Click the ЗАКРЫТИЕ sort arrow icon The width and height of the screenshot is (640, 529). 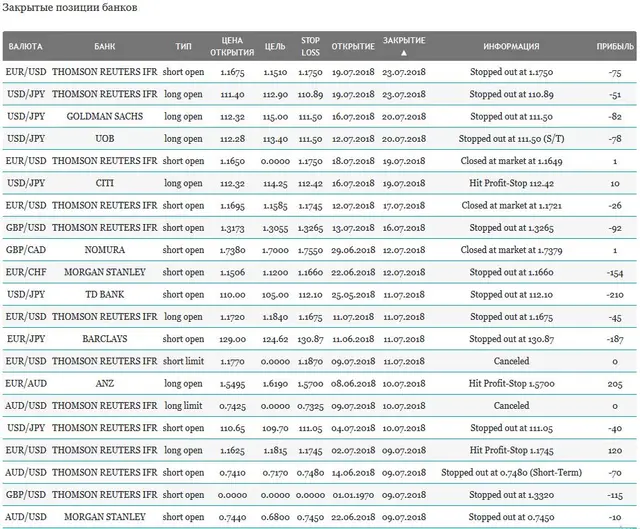[x=404, y=53]
